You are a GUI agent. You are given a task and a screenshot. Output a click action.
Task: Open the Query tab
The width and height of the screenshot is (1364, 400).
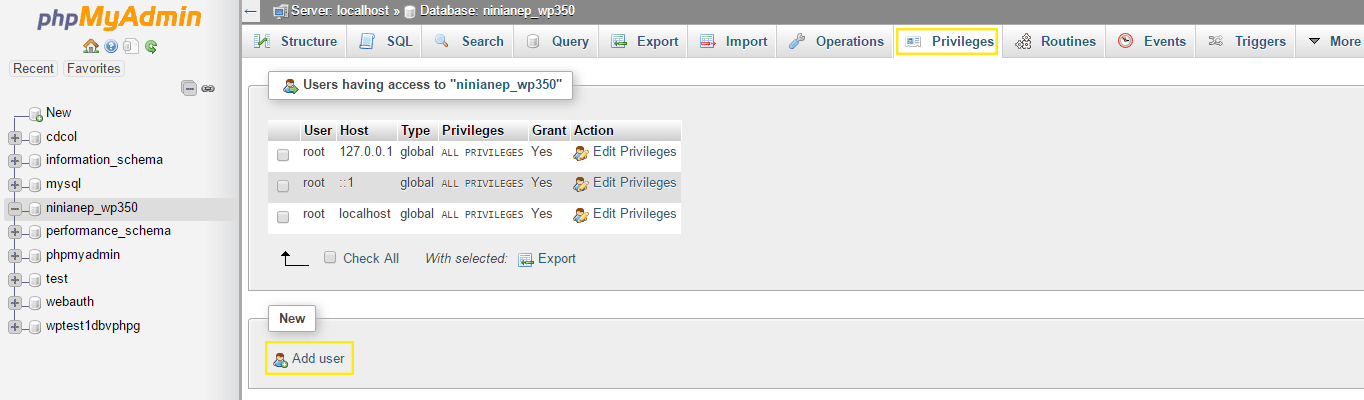point(558,41)
